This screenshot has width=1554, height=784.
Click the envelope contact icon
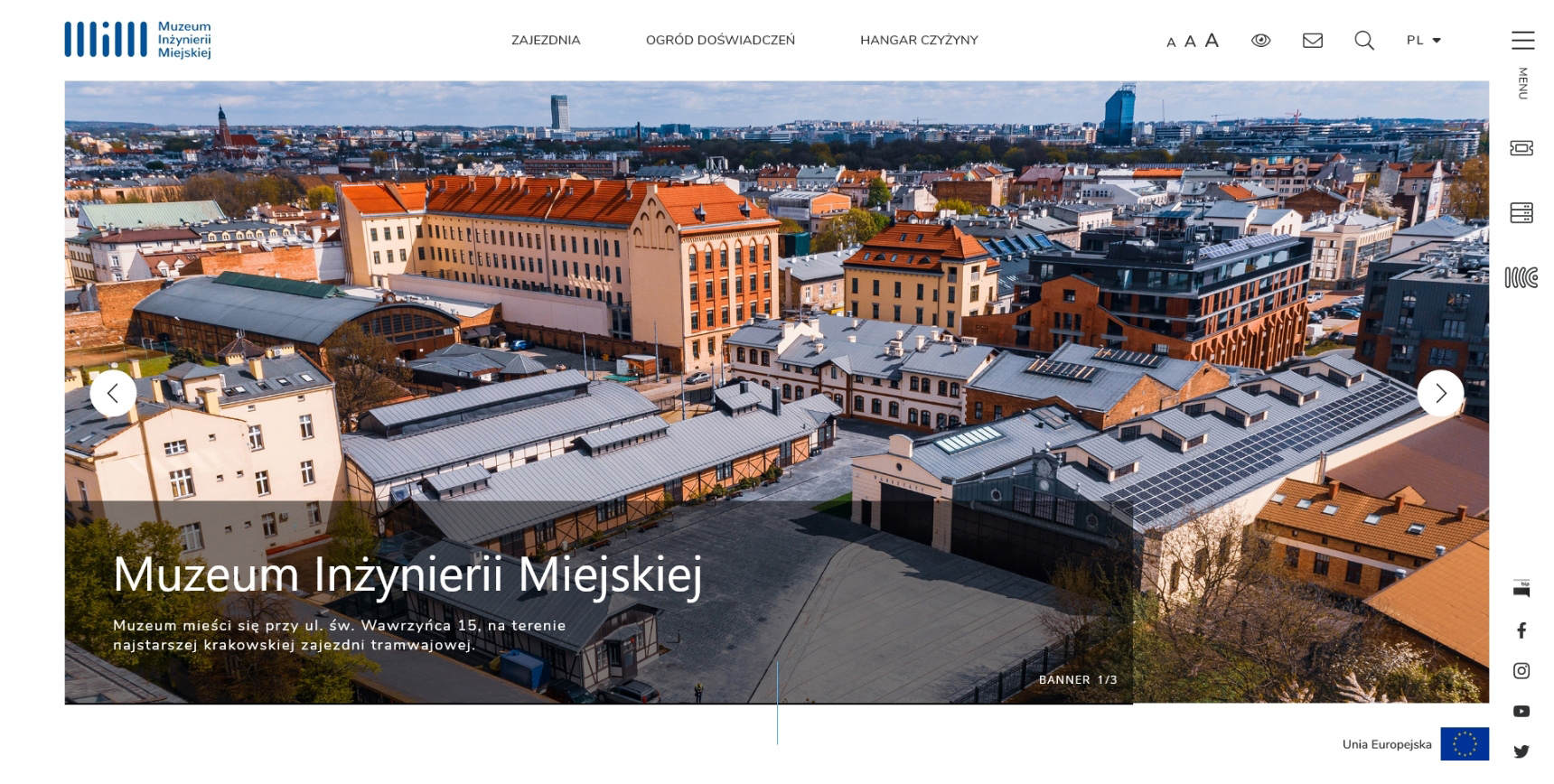tap(1313, 41)
